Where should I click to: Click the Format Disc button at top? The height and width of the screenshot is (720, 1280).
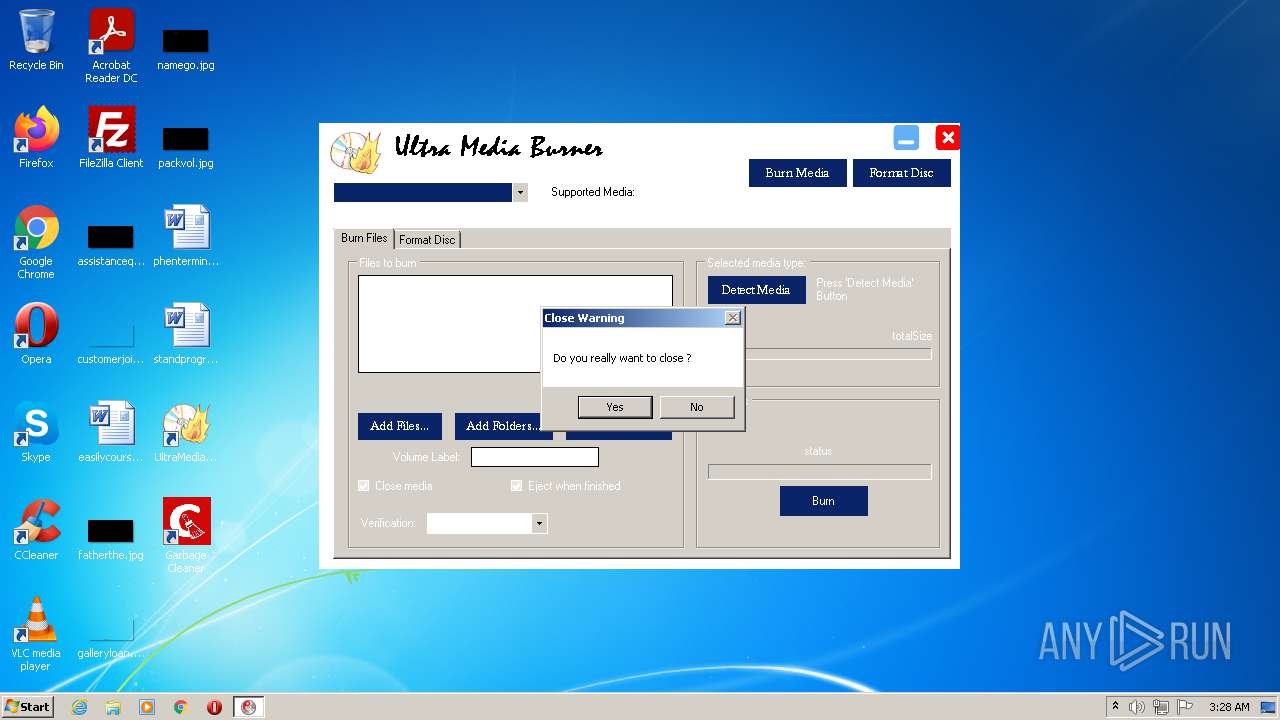point(901,173)
